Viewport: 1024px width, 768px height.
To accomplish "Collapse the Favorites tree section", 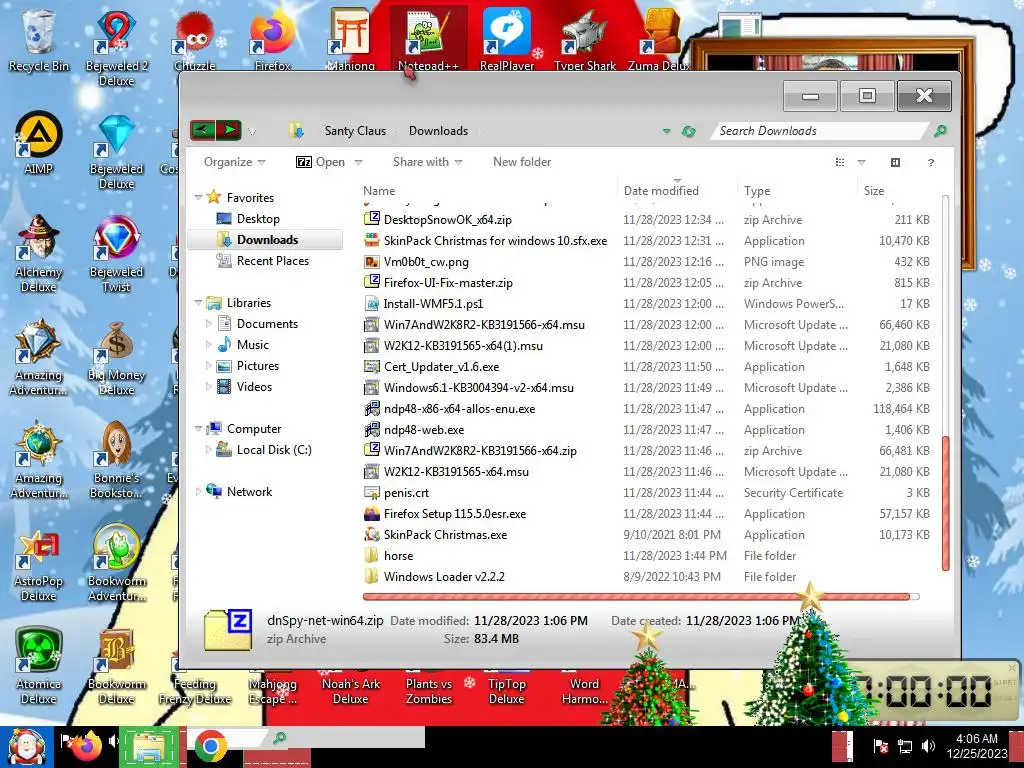I will (x=199, y=197).
